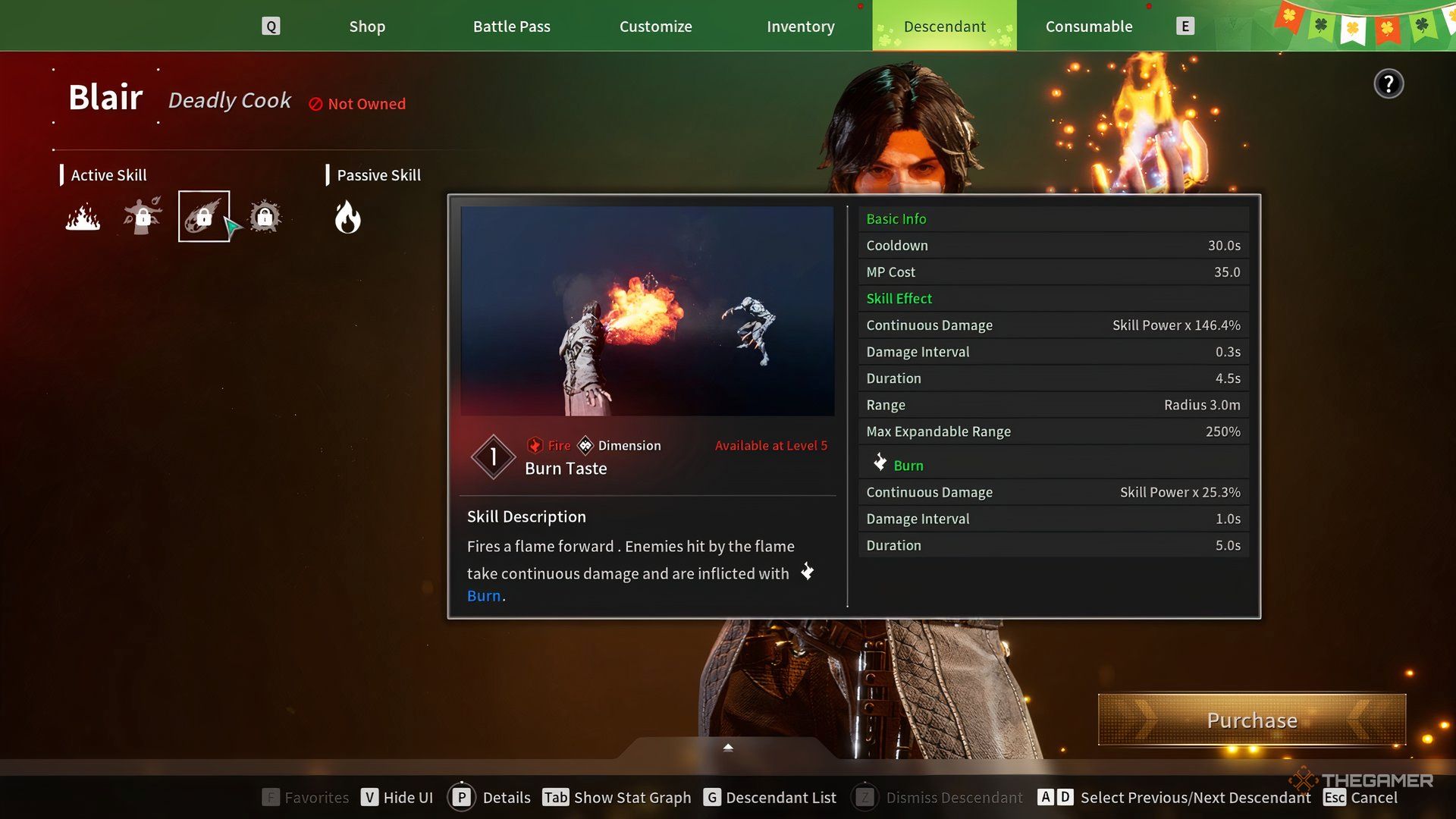Click the G key Descendant List icon
This screenshot has height=819, width=1456.
coord(712,797)
